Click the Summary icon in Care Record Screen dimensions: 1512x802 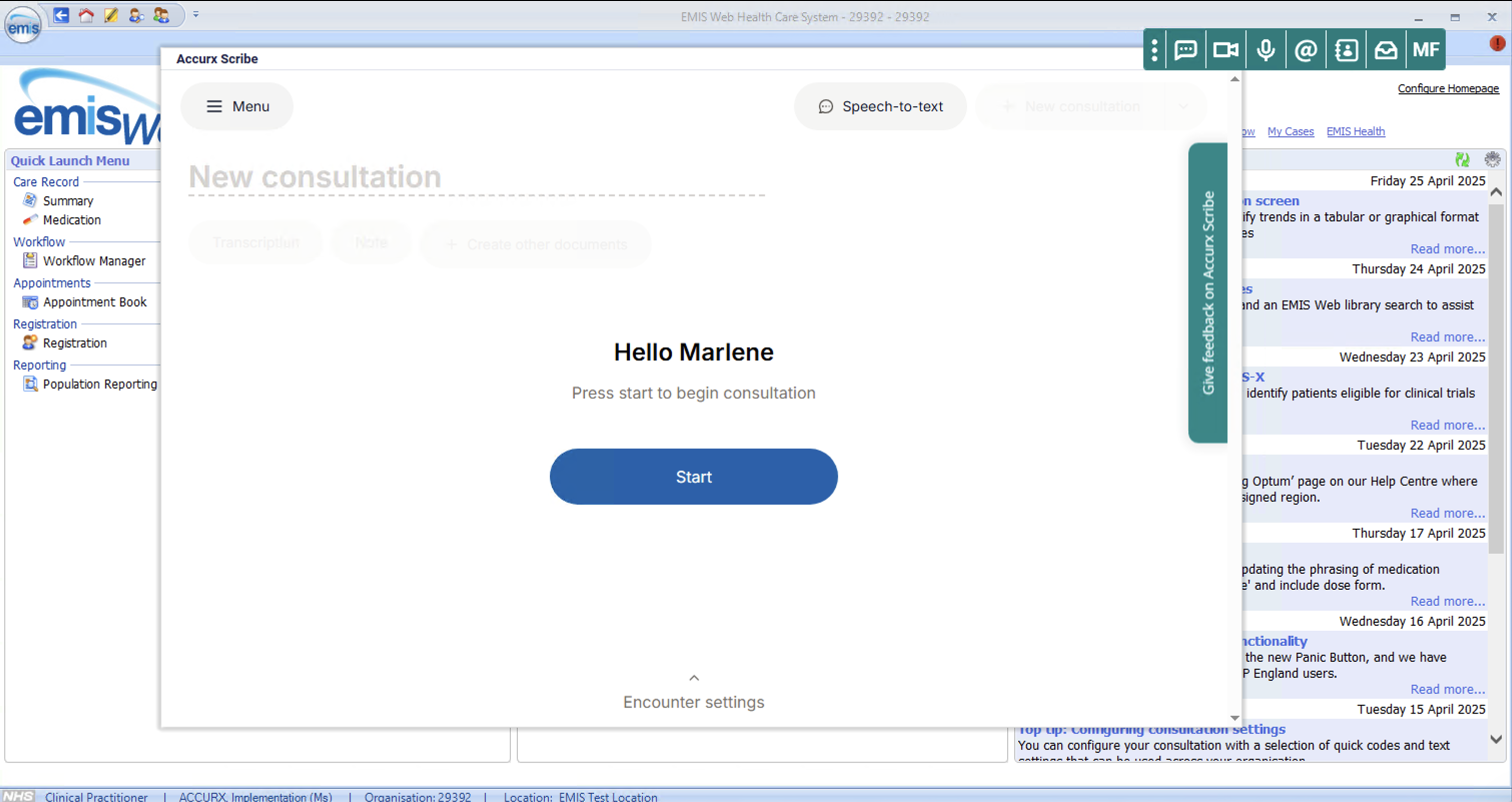30,200
